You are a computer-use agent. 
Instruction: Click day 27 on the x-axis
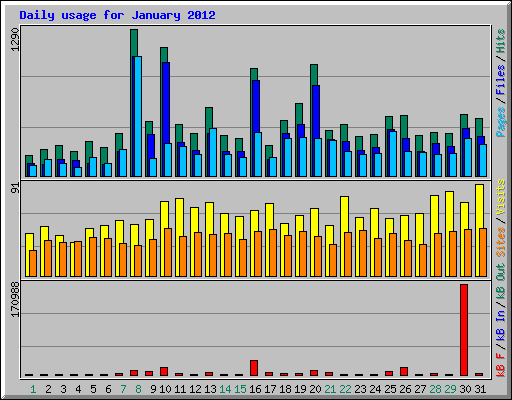tap(420, 389)
